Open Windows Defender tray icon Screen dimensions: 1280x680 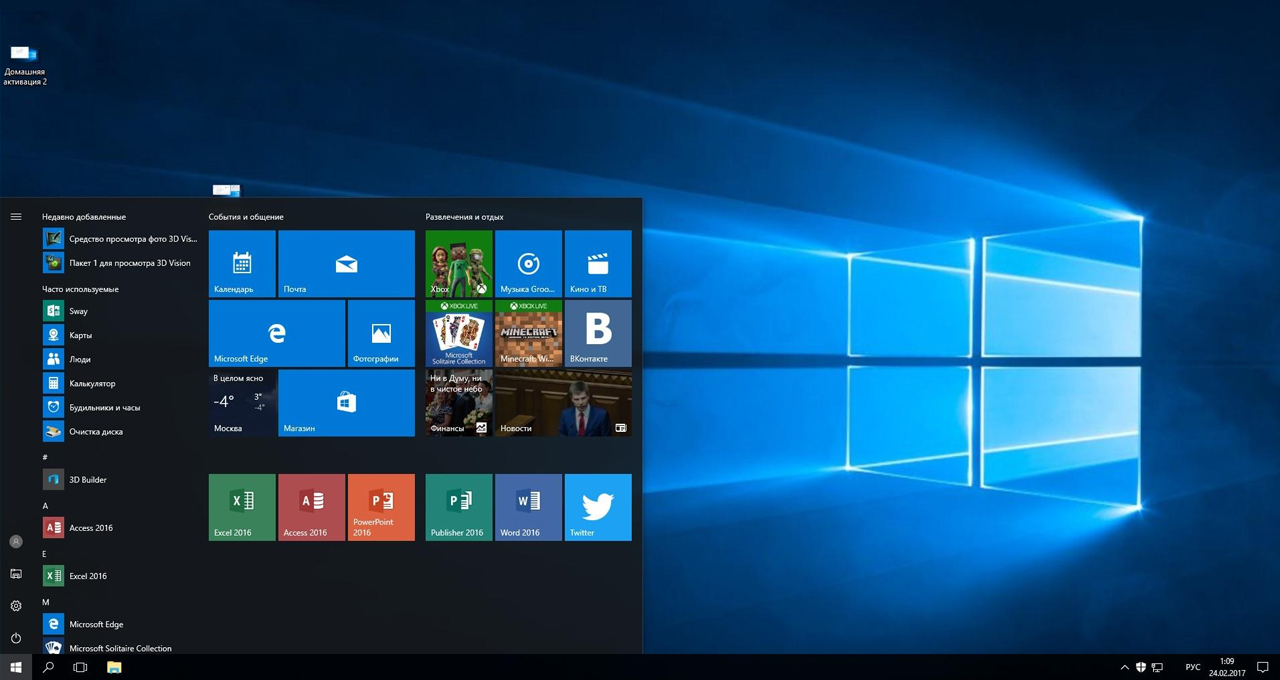[1141, 667]
